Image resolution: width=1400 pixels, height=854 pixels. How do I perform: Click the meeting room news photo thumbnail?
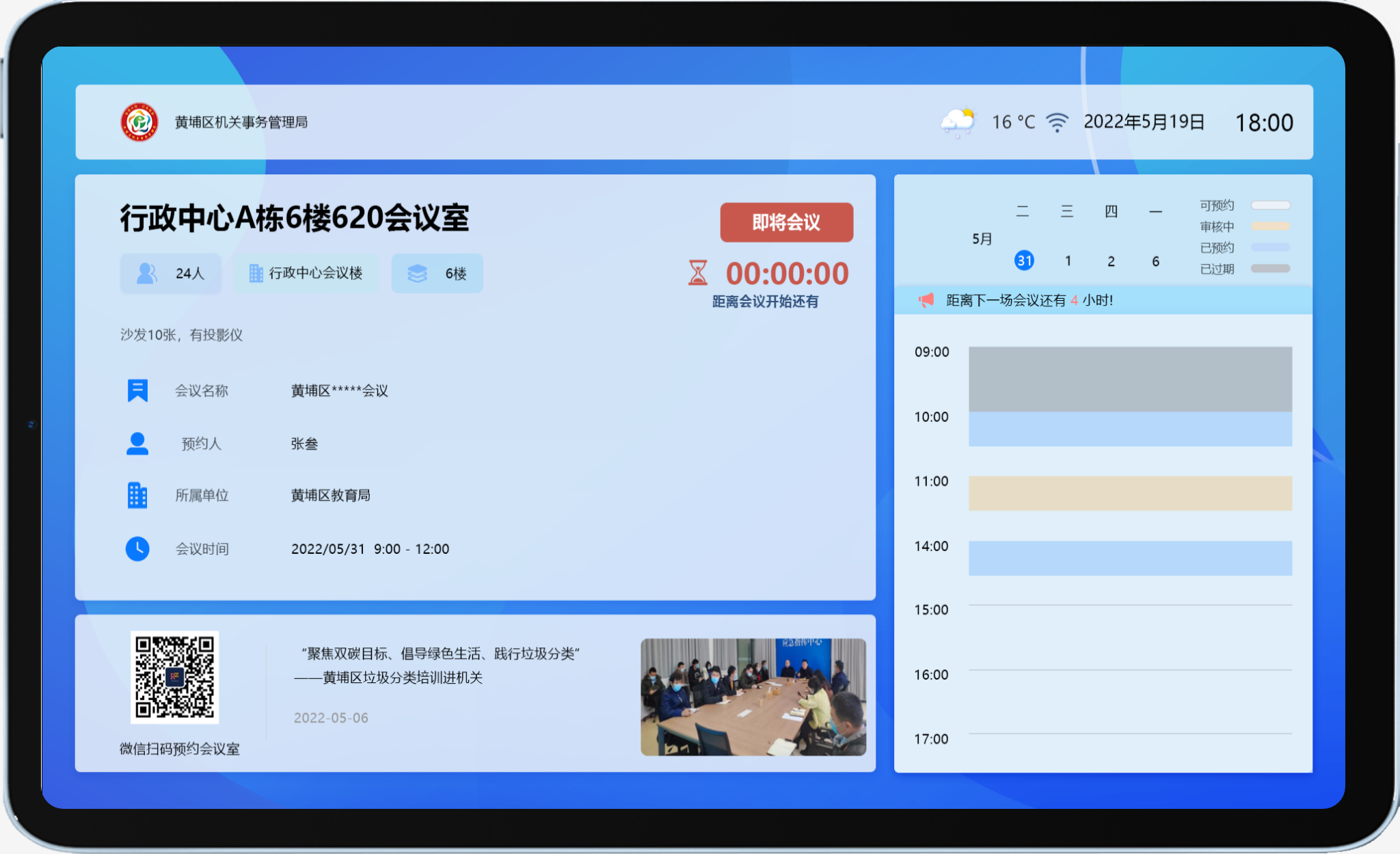753,697
